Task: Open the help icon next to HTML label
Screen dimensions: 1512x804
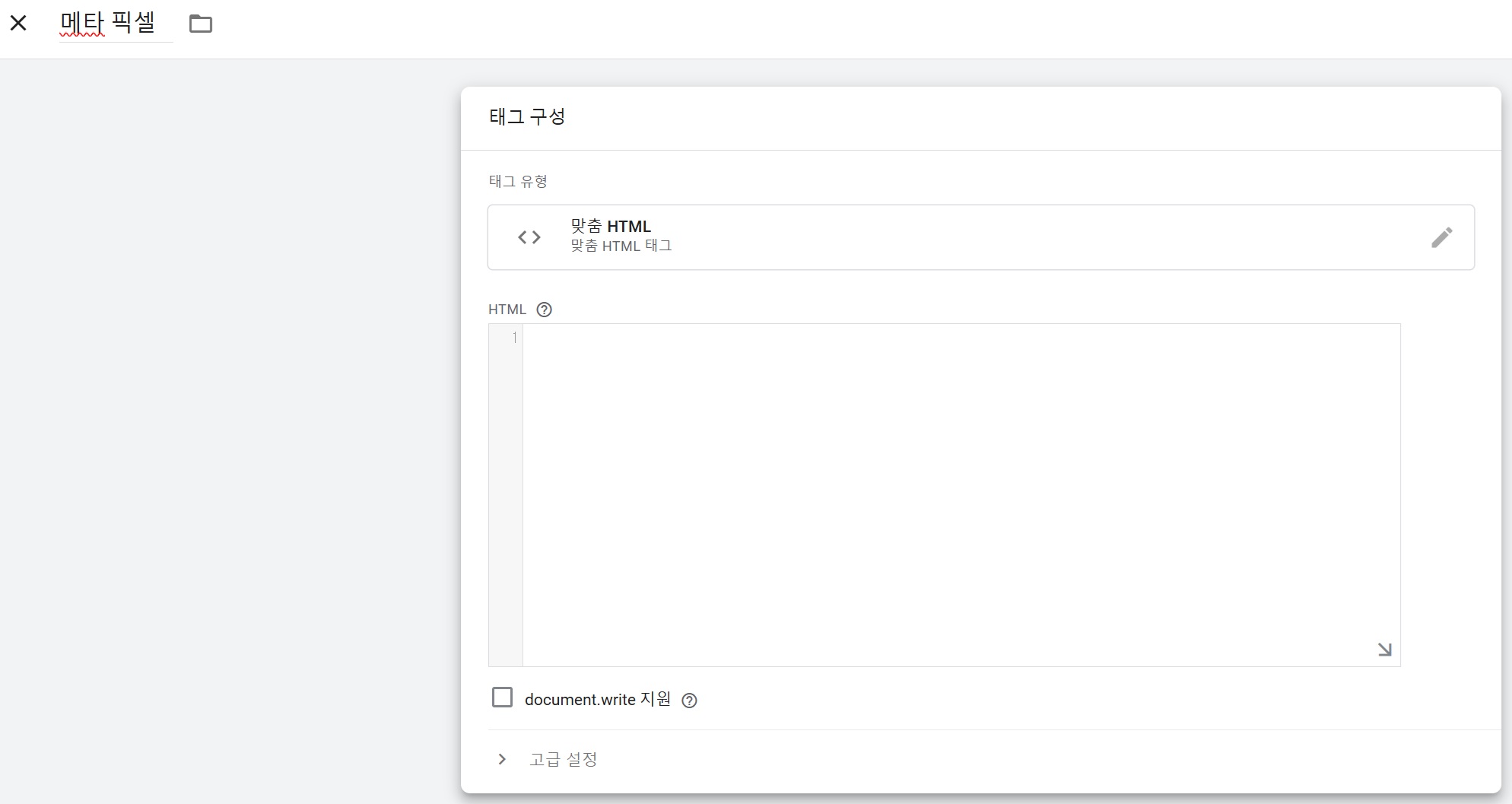Action: point(545,310)
